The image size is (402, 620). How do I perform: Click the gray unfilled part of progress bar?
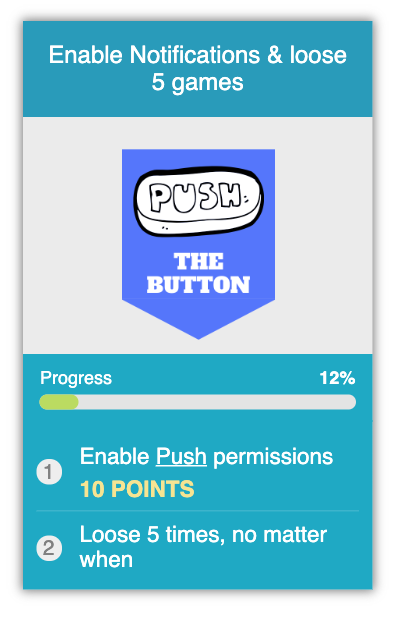(x=217, y=402)
